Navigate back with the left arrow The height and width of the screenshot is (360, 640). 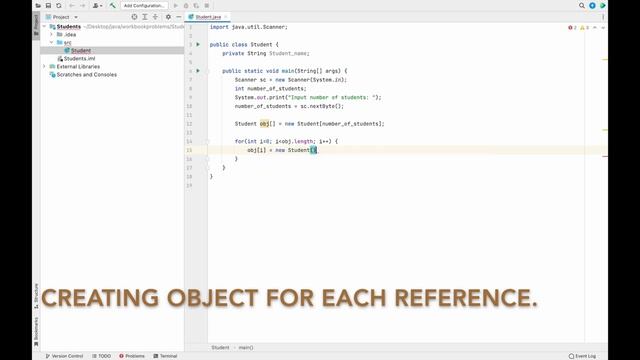pos(72,6)
